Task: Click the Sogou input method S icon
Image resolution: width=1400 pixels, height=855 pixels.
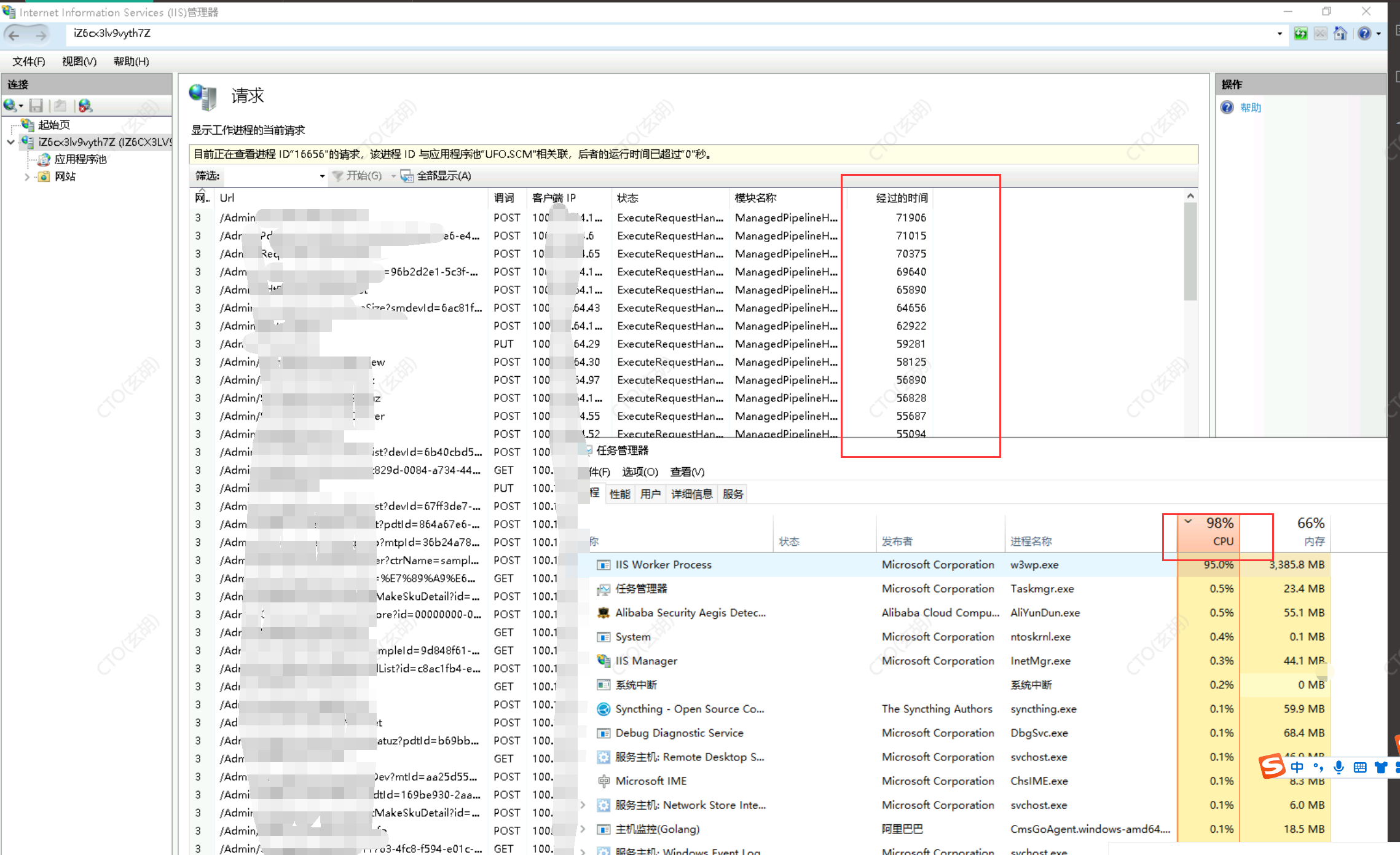Action: click(x=1271, y=766)
